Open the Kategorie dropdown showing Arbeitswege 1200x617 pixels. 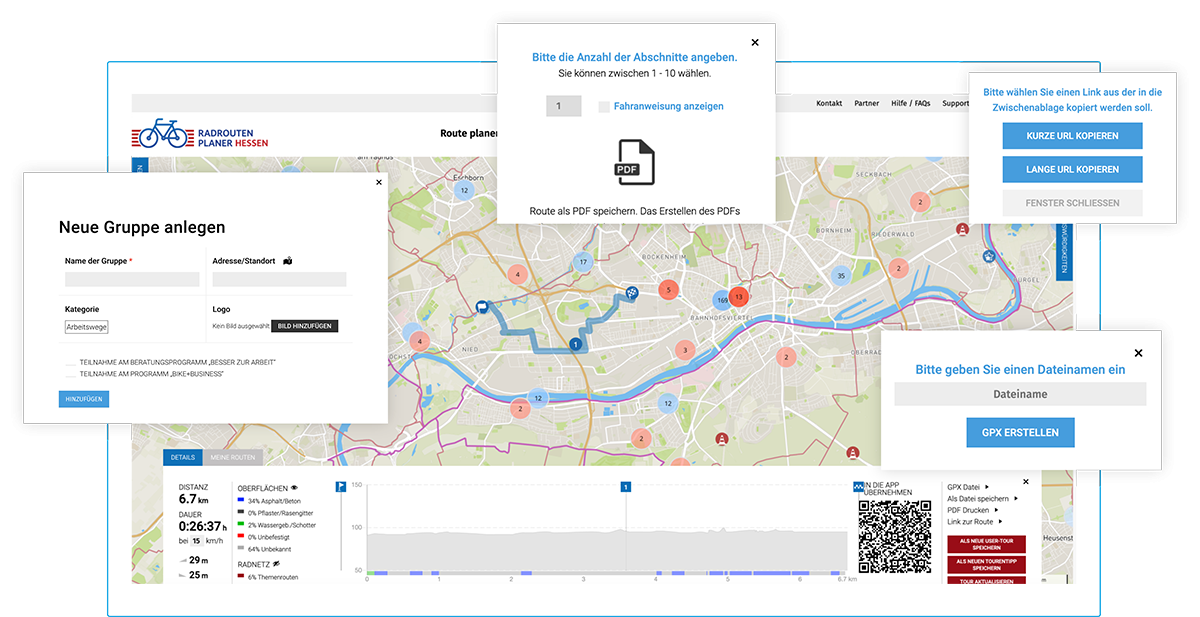coord(87,327)
